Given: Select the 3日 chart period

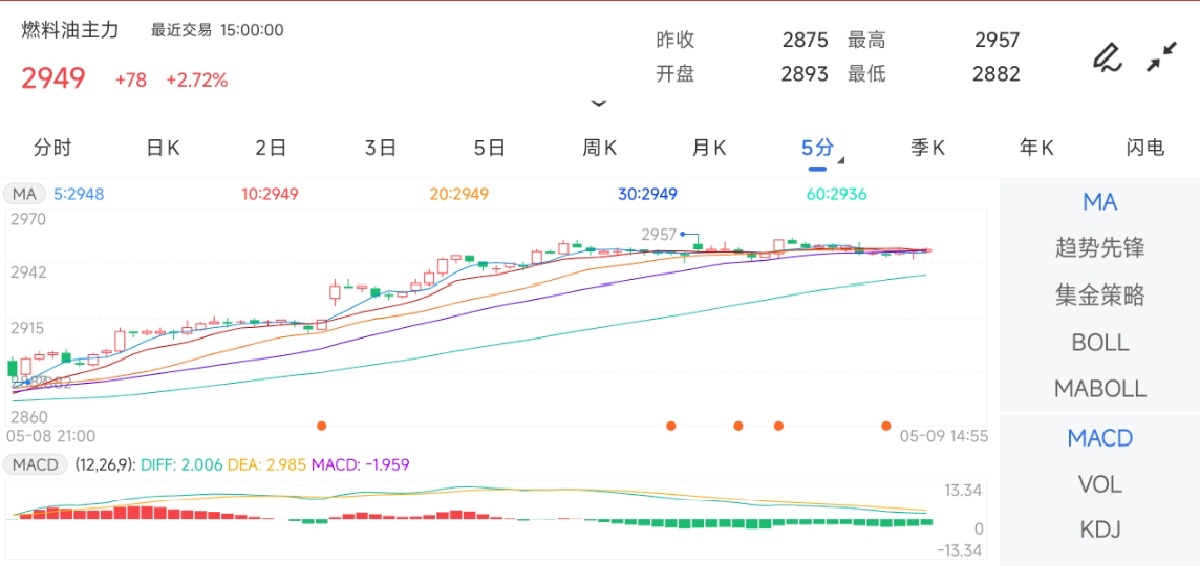Looking at the screenshot, I should (380, 148).
